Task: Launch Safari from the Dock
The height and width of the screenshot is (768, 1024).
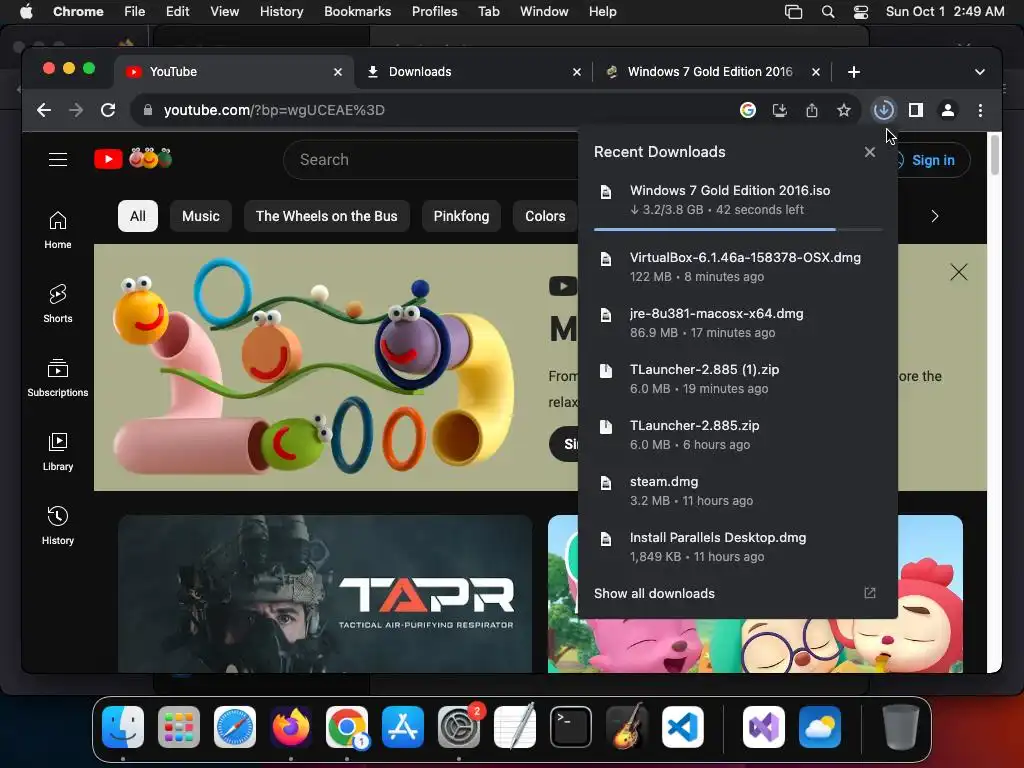Action: coord(235,727)
